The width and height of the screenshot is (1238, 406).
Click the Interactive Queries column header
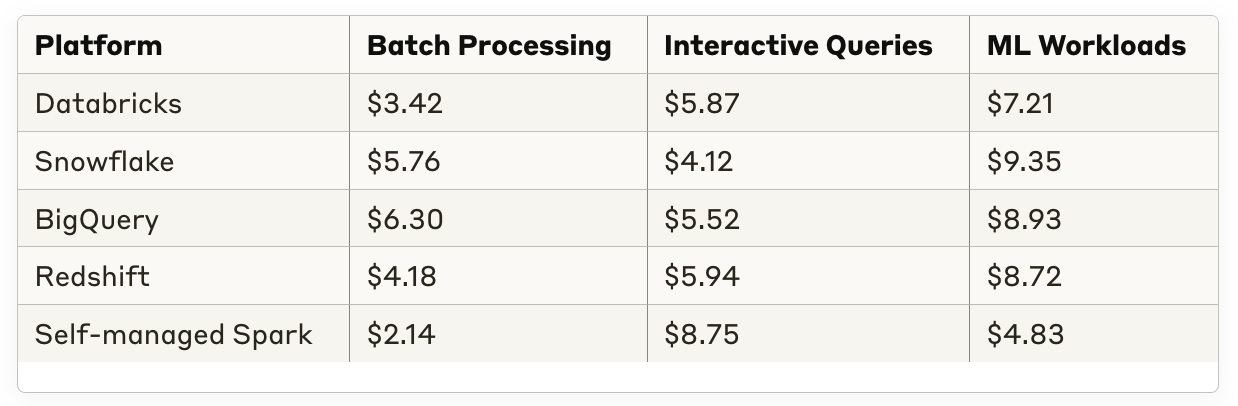[797, 46]
